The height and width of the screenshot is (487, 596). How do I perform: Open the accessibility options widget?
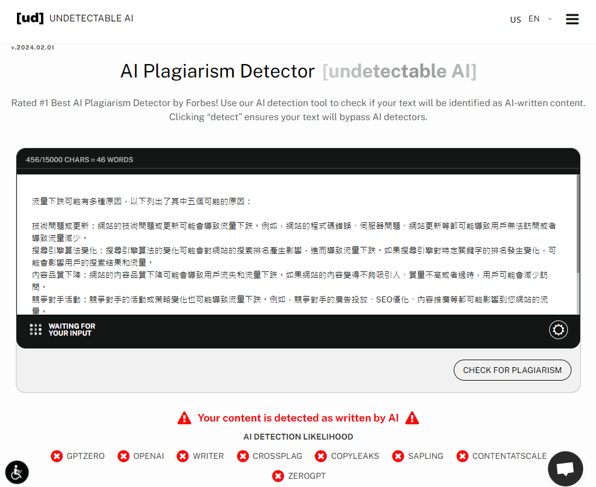17,473
